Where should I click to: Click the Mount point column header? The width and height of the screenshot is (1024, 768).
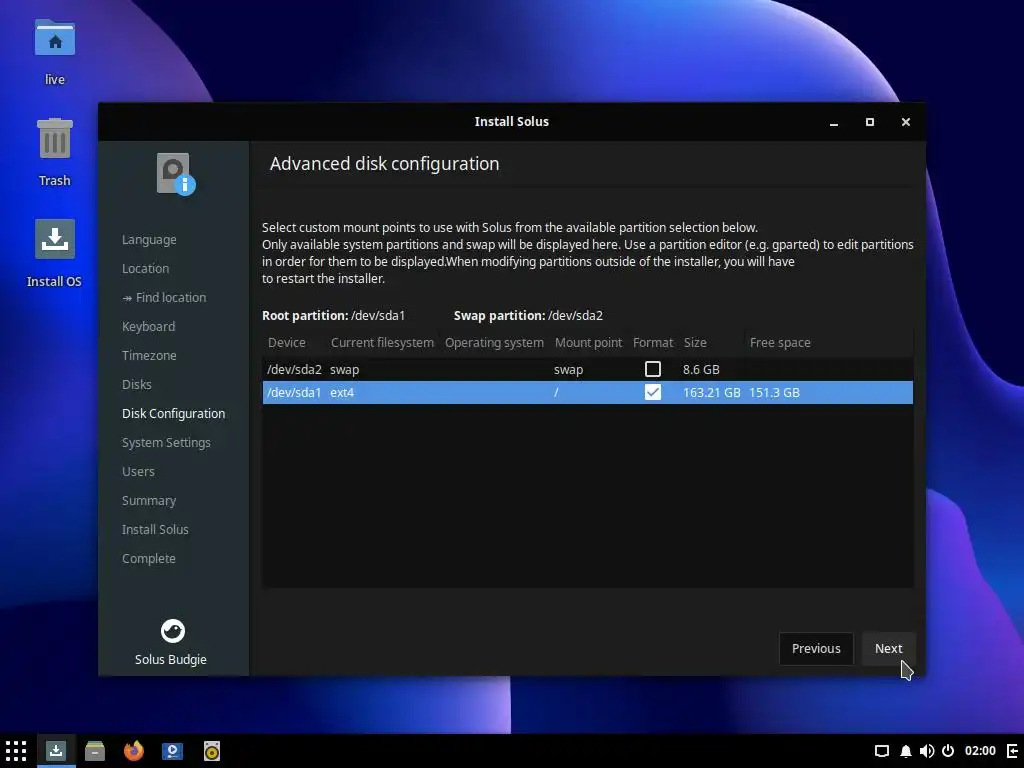588,342
